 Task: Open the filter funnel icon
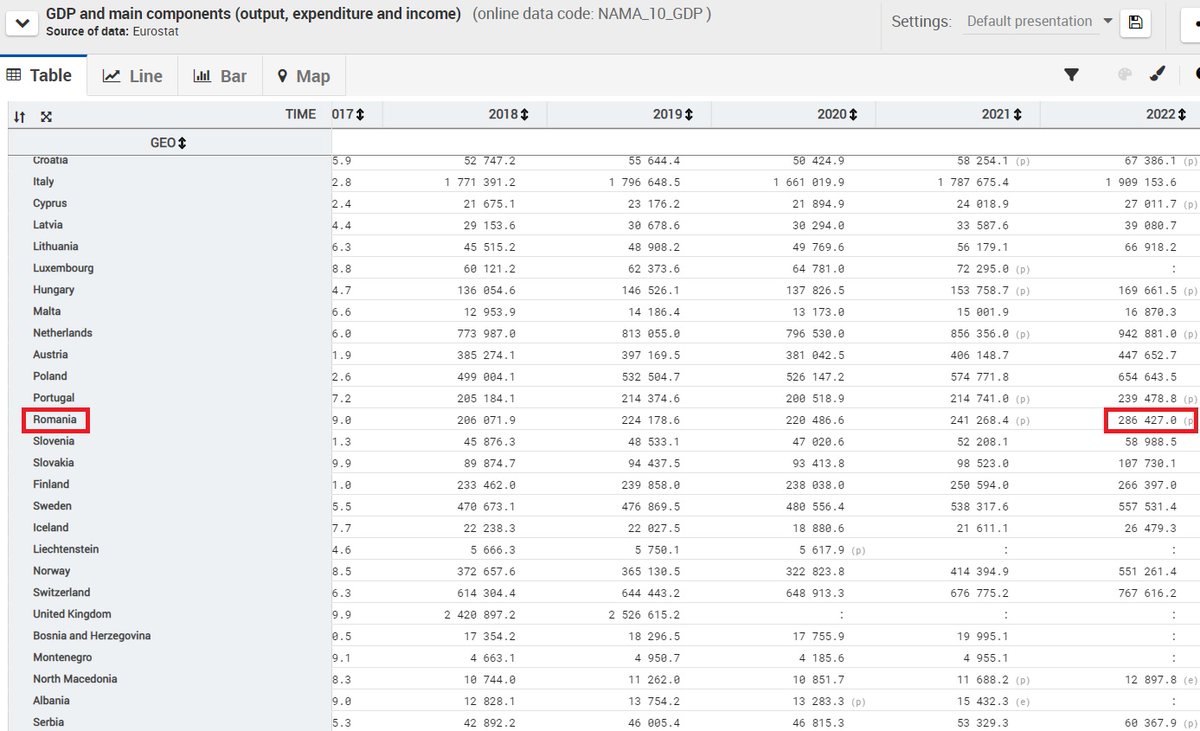coord(1071,74)
